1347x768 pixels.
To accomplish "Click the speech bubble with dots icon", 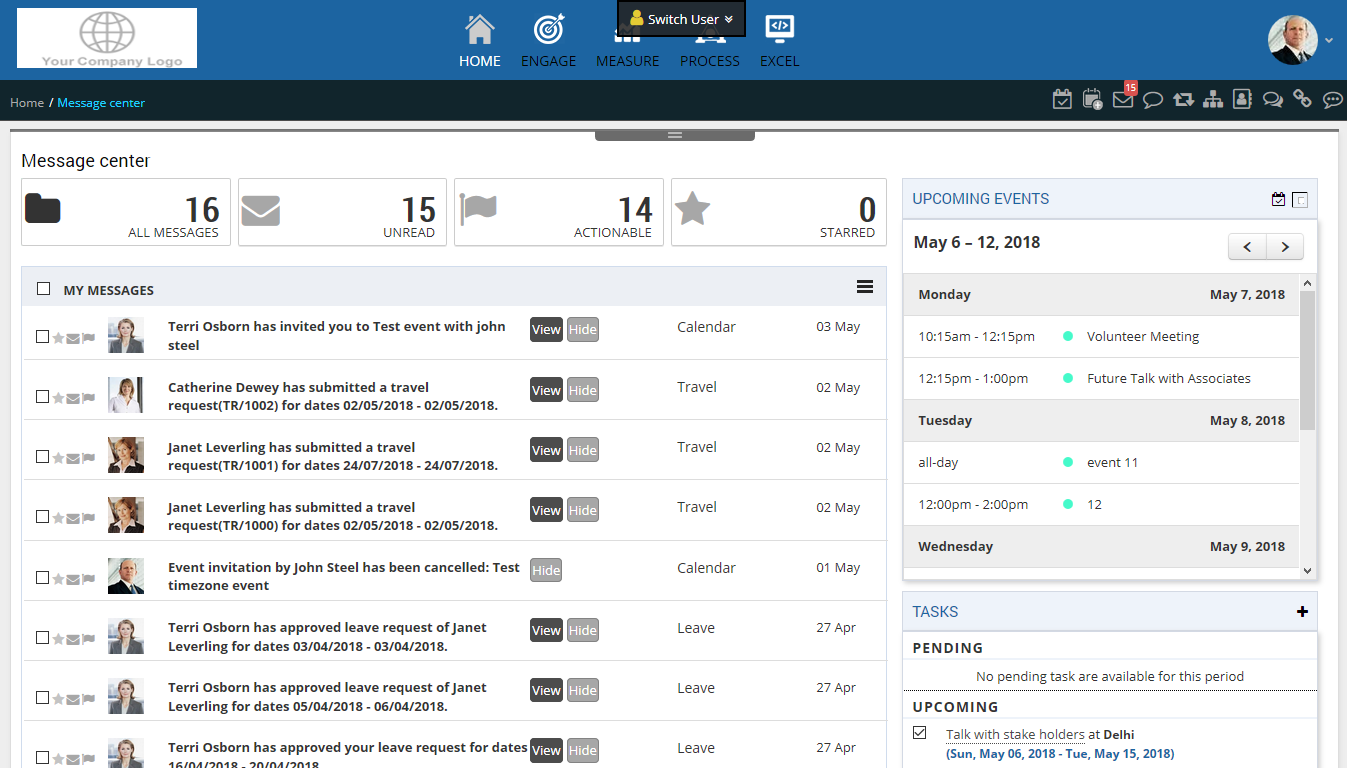I will (1333, 100).
